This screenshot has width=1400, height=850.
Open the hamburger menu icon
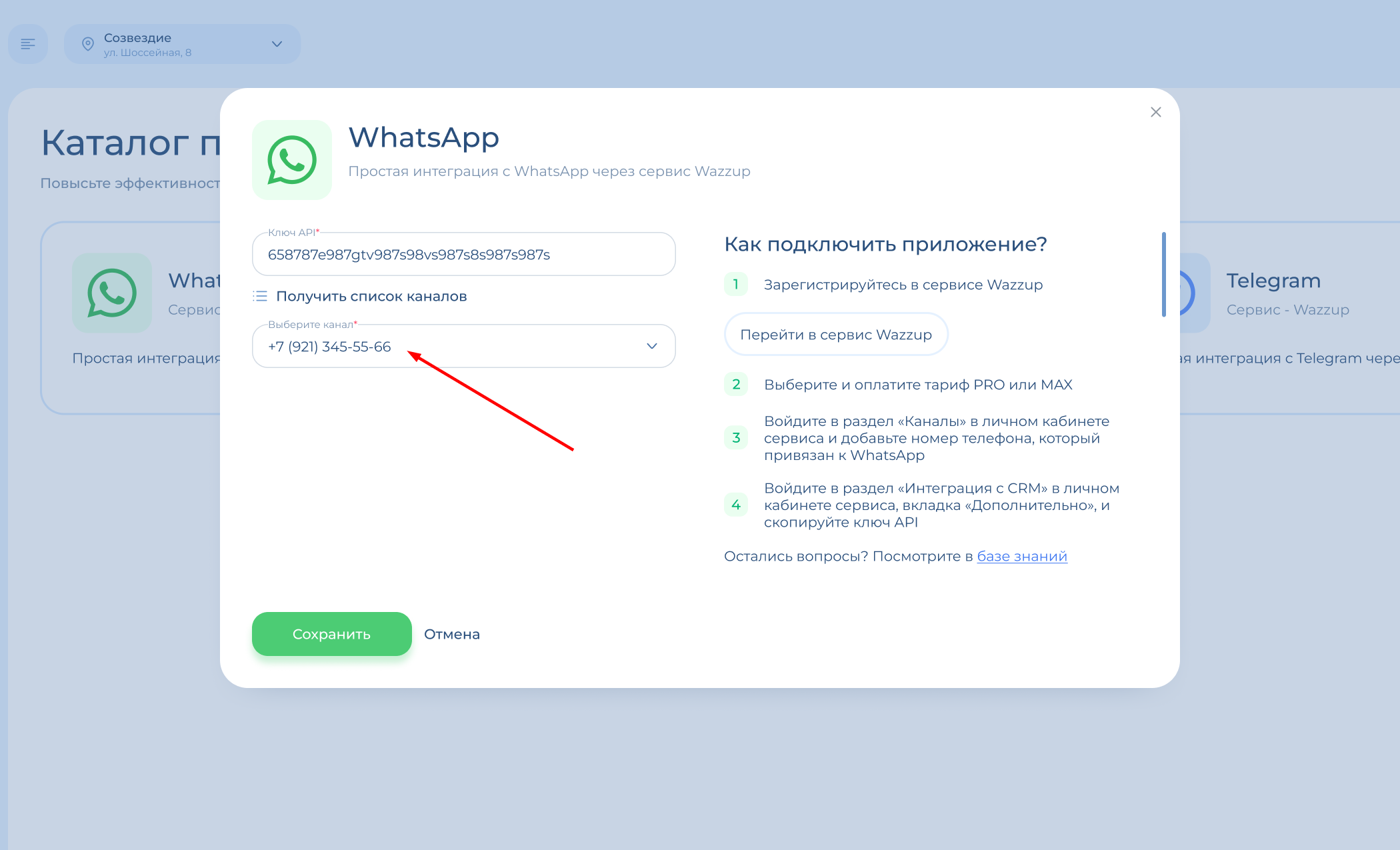click(x=28, y=44)
